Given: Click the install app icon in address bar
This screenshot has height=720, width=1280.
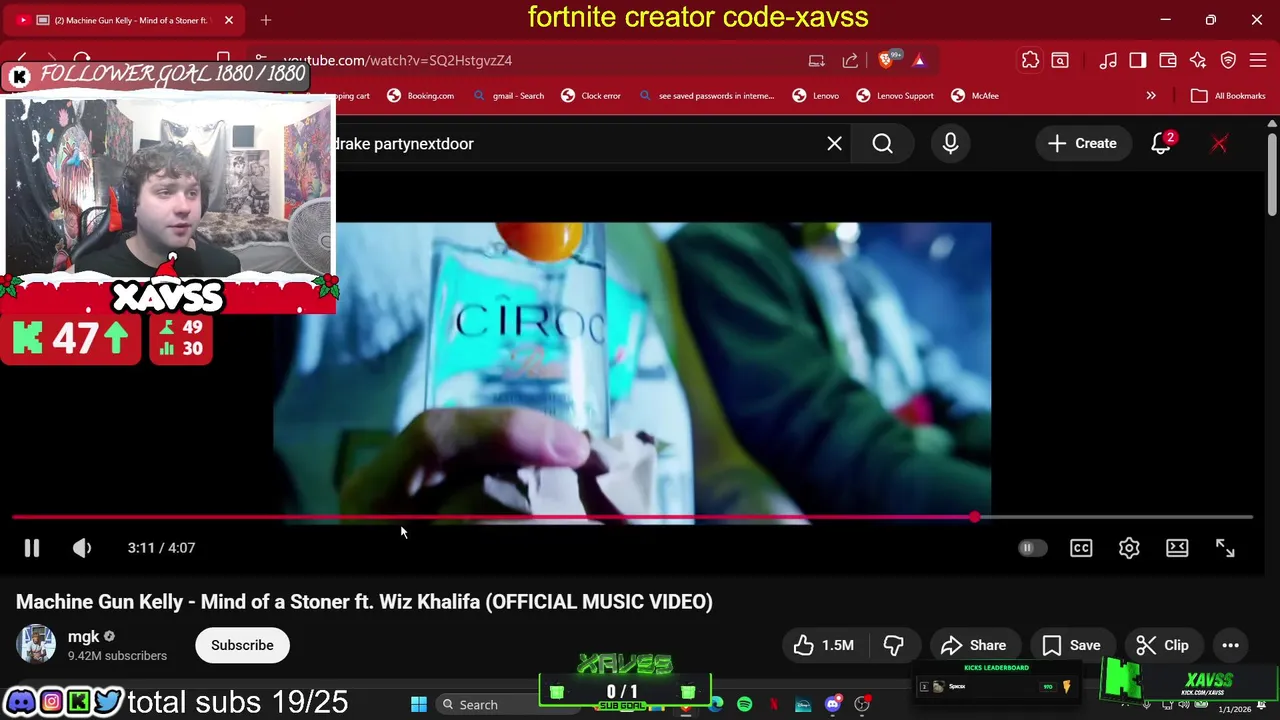Looking at the screenshot, I should click(817, 60).
